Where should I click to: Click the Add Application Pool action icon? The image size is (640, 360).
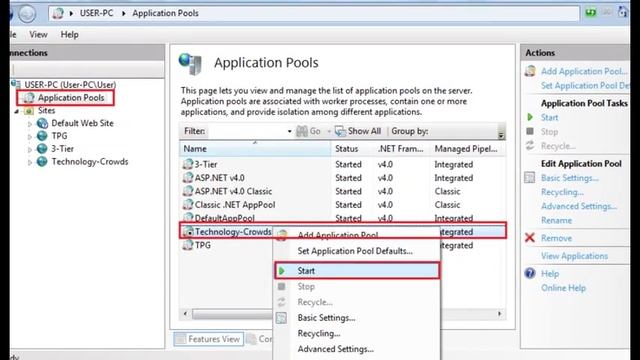tap(530, 71)
